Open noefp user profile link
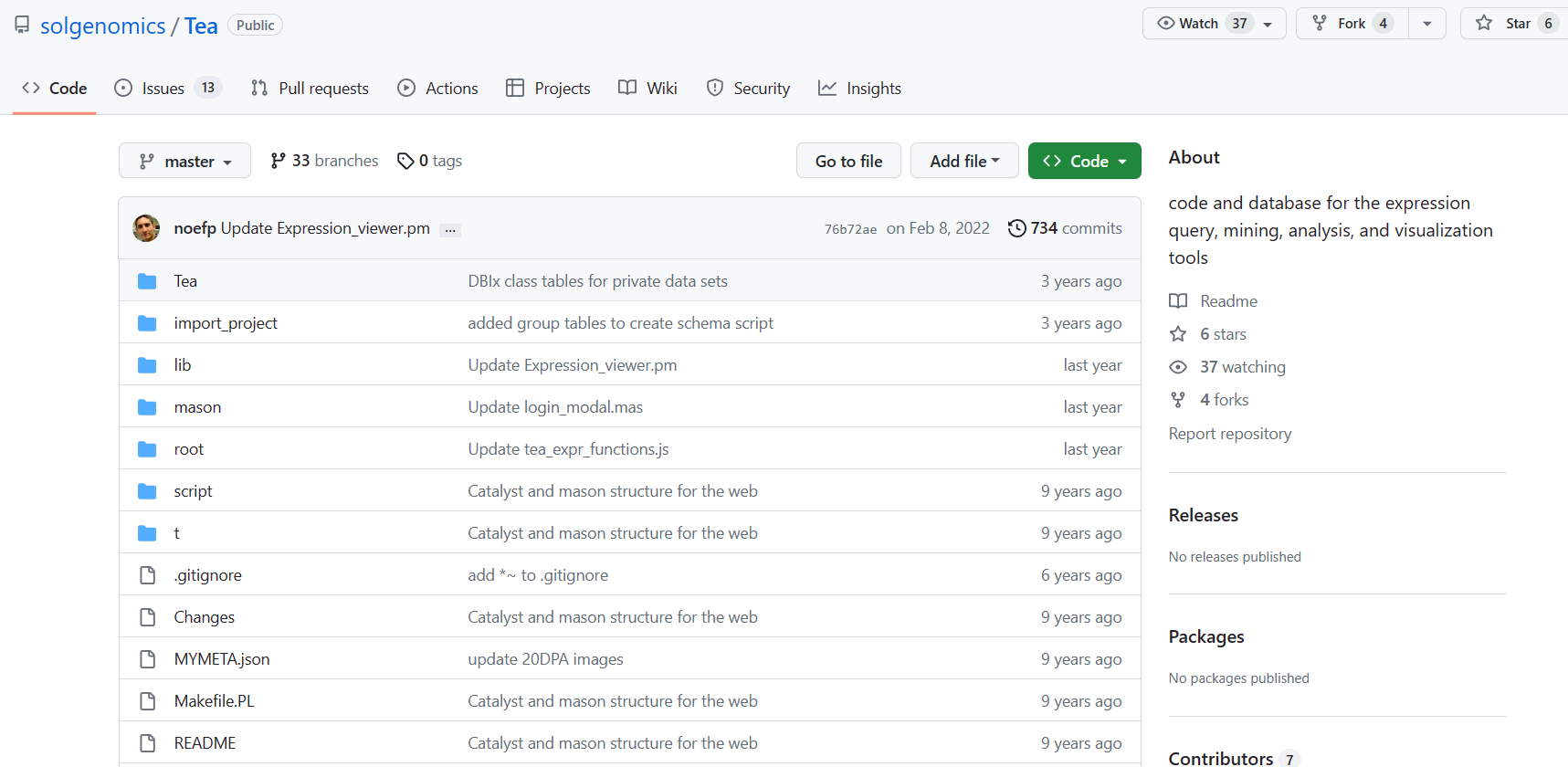The height and width of the screenshot is (767, 1568). click(195, 228)
